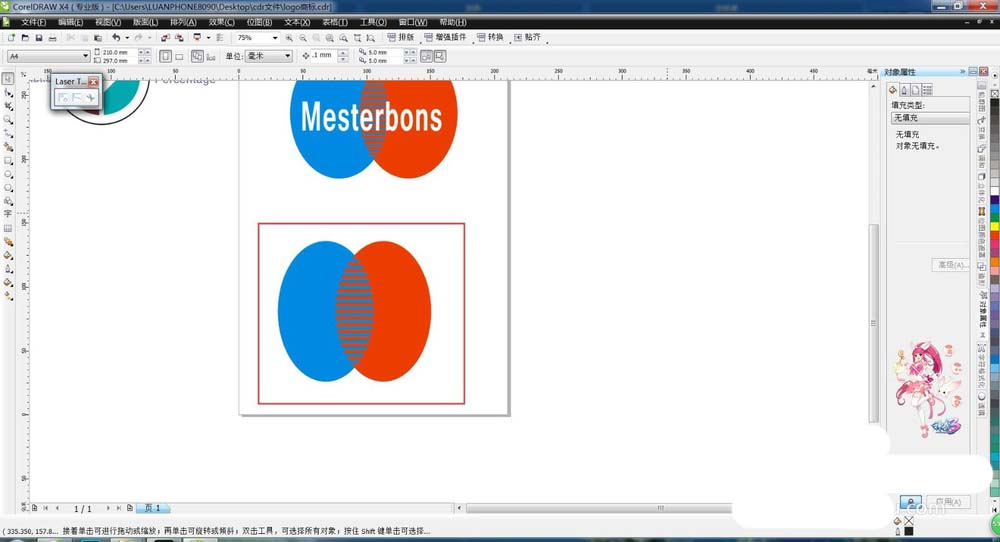Click the 增强插件 toolbar button

pyautogui.click(x=446, y=38)
